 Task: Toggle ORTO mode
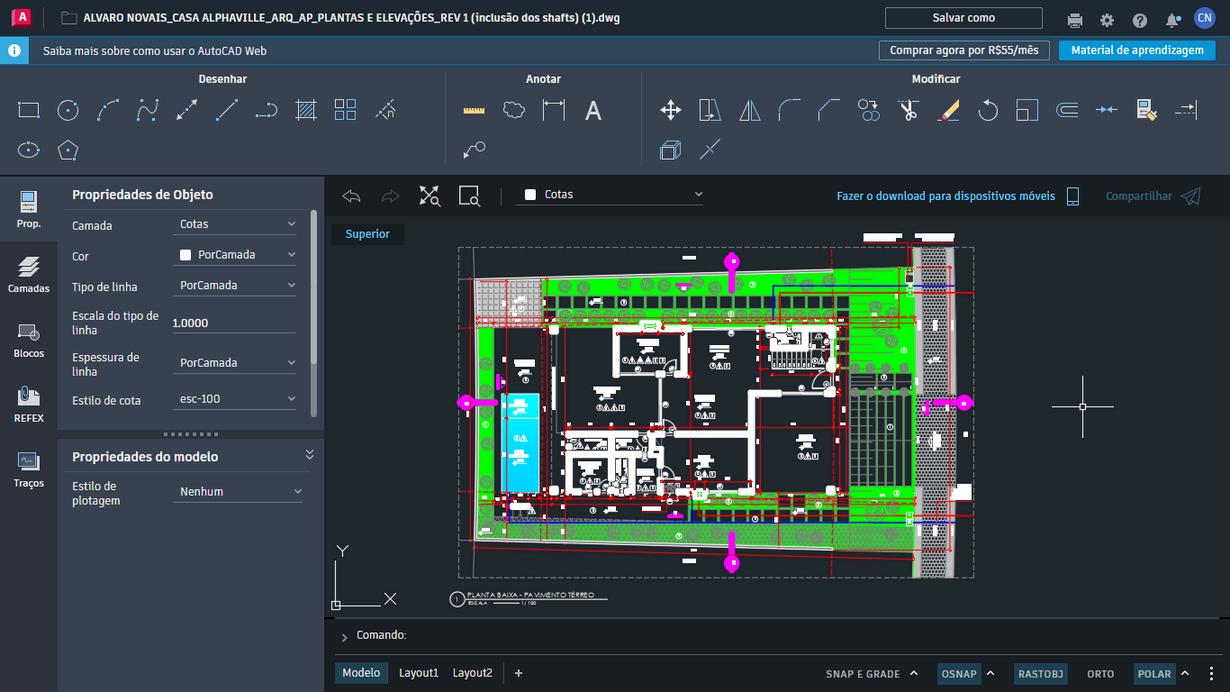1100,674
